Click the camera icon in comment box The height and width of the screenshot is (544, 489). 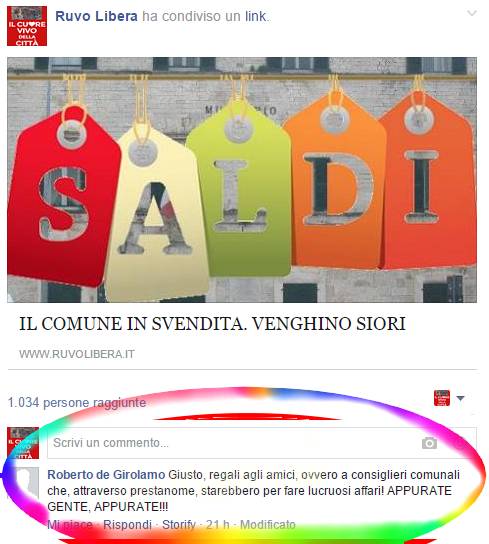coord(429,443)
